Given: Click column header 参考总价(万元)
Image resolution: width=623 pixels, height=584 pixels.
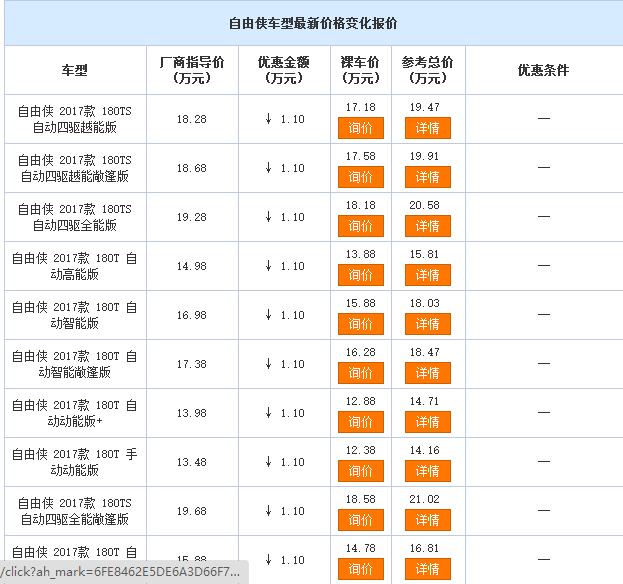Looking at the screenshot, I should click(428, 70).
